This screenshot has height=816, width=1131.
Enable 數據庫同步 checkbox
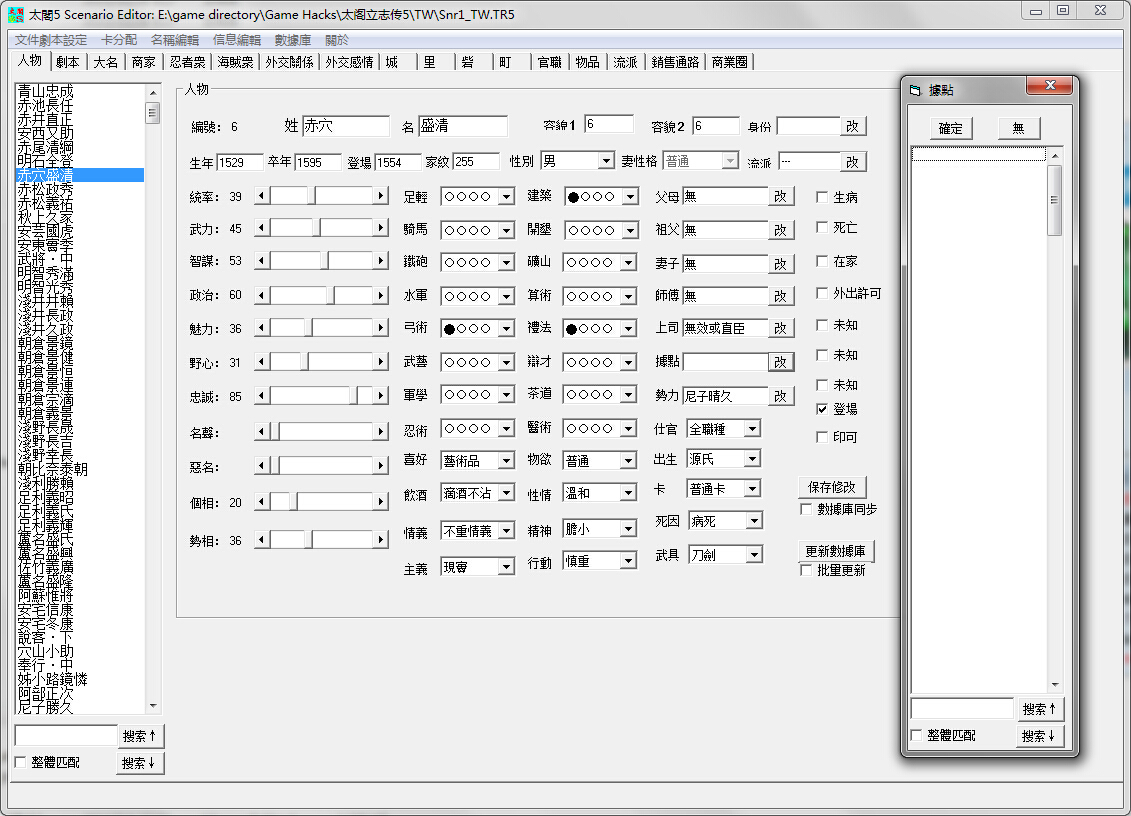coord(807,509)
